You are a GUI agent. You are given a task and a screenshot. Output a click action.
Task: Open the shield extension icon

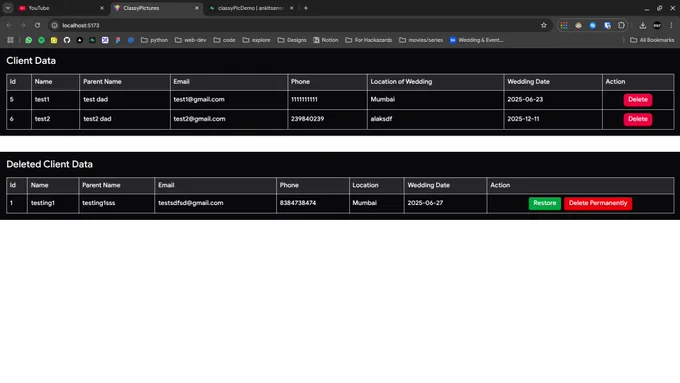coord(607,26)
